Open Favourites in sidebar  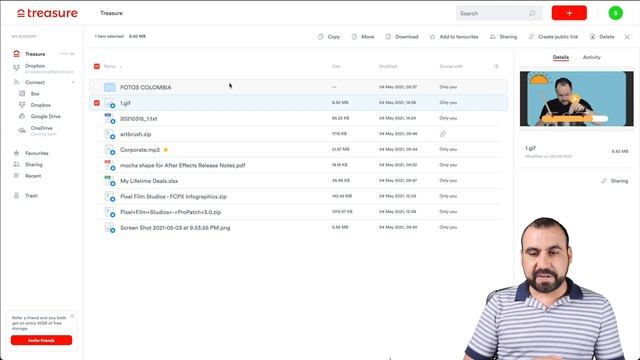coord(36,153)
